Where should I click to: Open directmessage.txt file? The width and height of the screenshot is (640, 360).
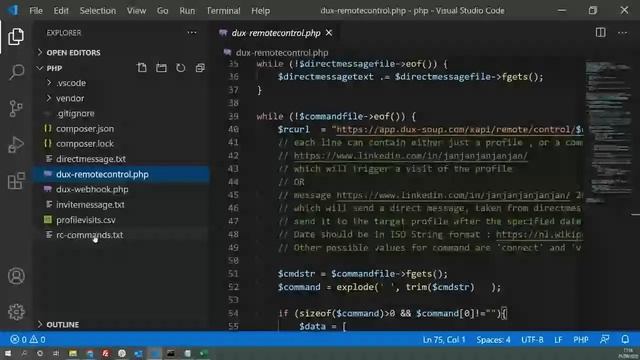pyautogui.click(x=91, y=159)
